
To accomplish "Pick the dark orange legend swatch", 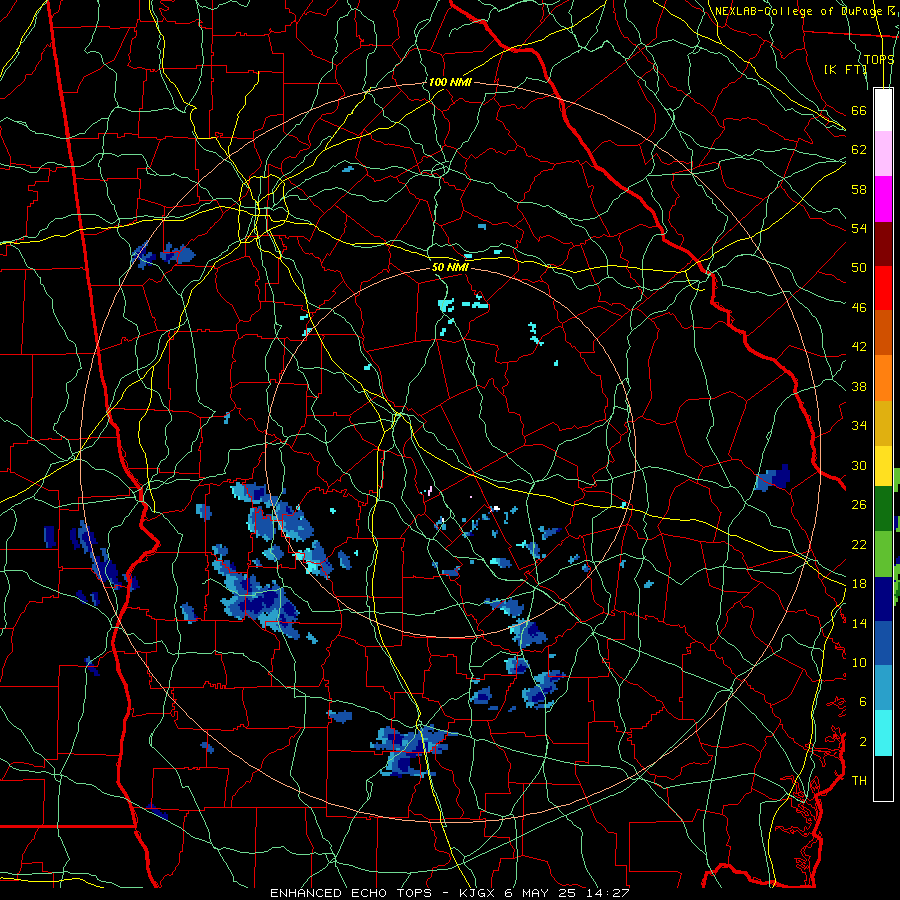I will (x=883, y=332).
